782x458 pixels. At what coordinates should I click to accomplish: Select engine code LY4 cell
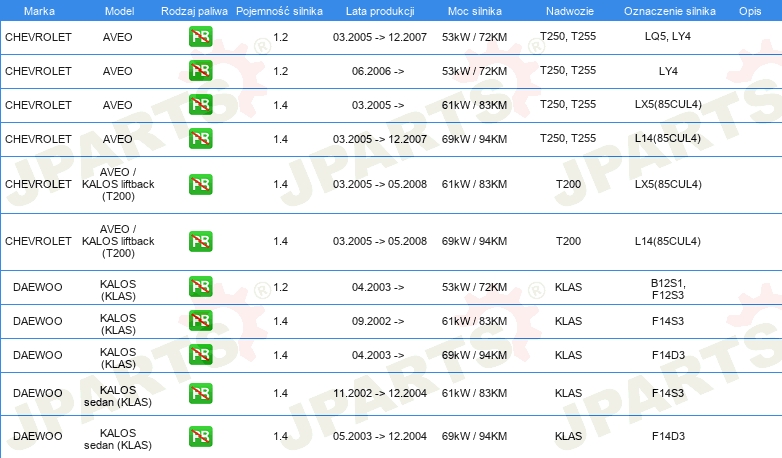[x=668, y=71]
